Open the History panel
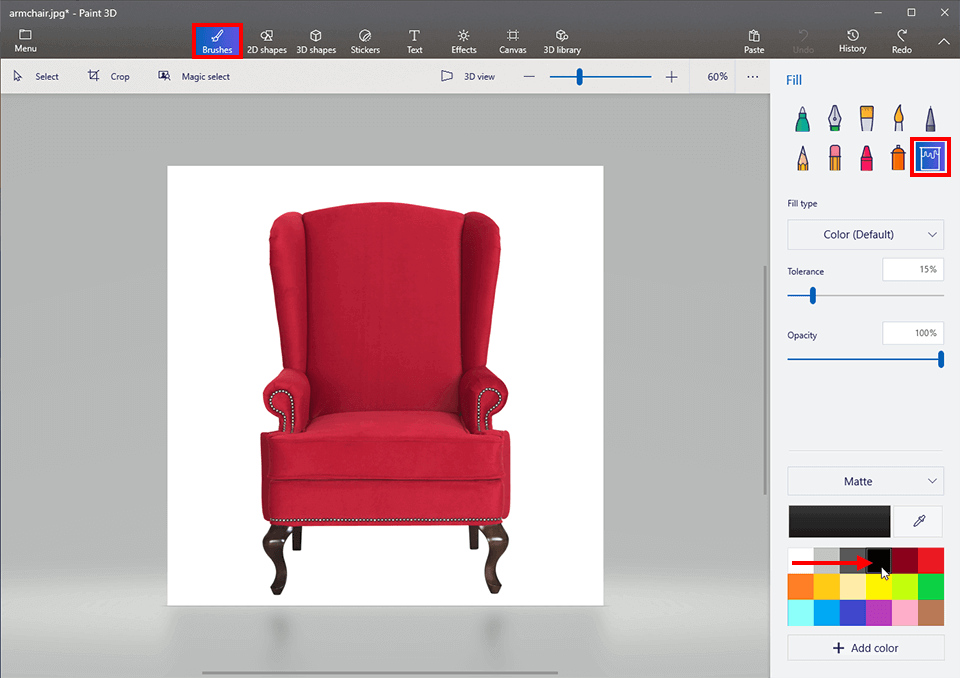The width and height of the screenshot is (960, 678). [x=852, y=41]
